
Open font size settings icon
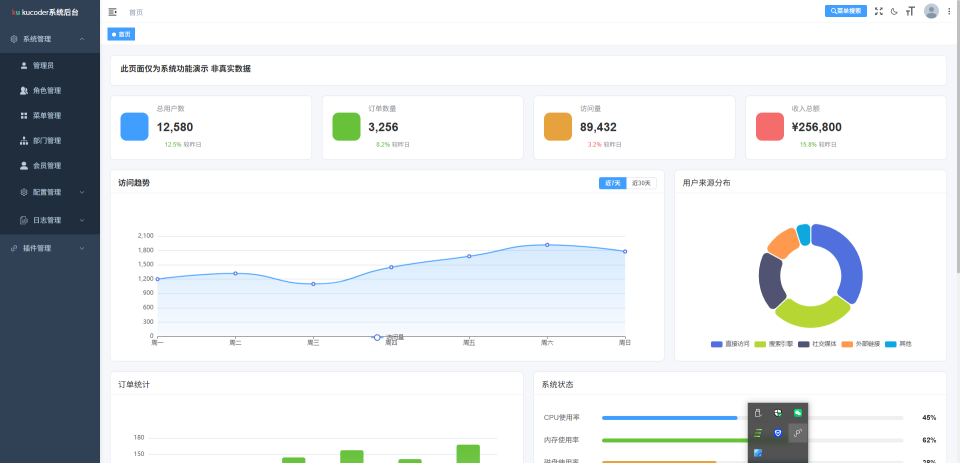pos(910,11)
